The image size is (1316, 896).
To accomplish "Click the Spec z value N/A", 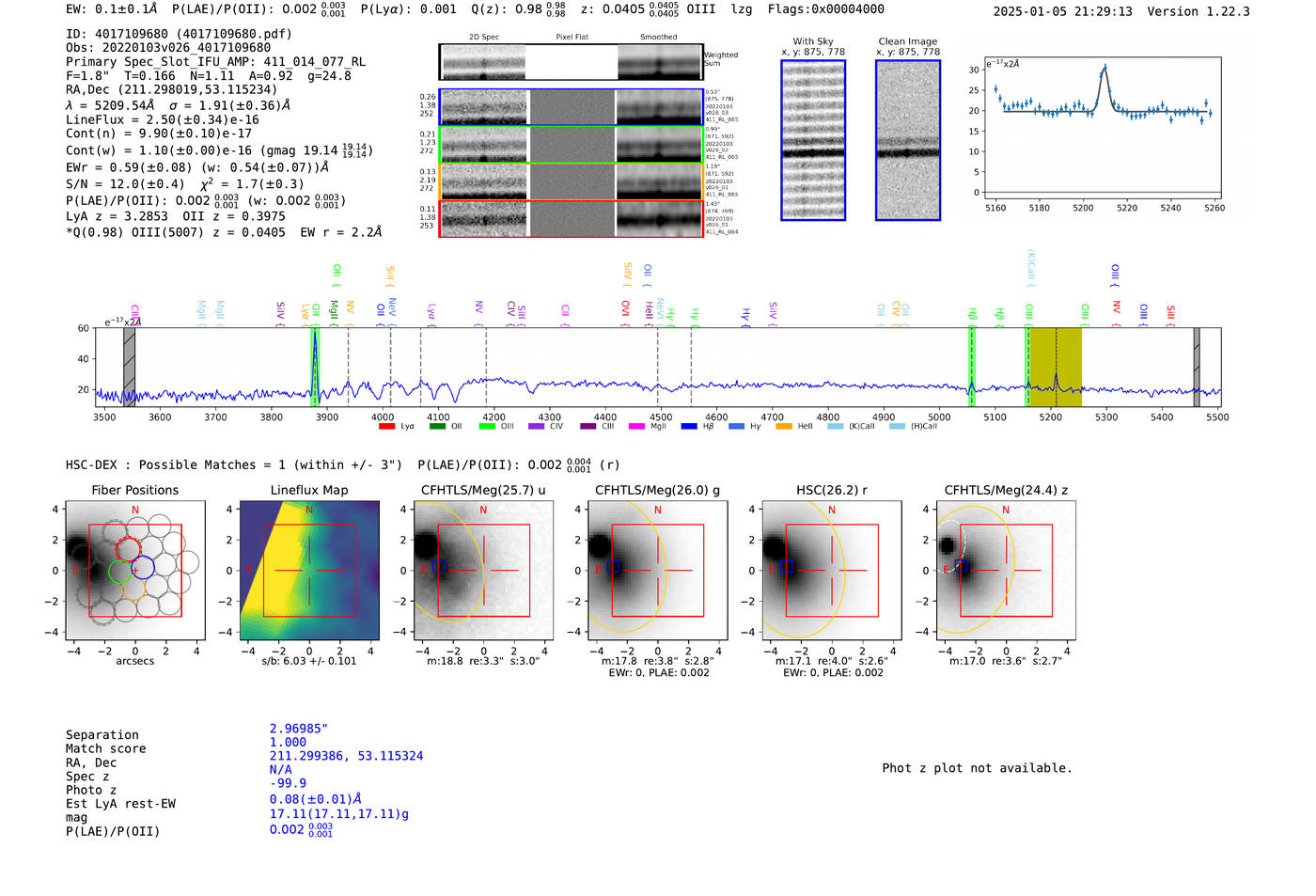I will coord(280,770).
